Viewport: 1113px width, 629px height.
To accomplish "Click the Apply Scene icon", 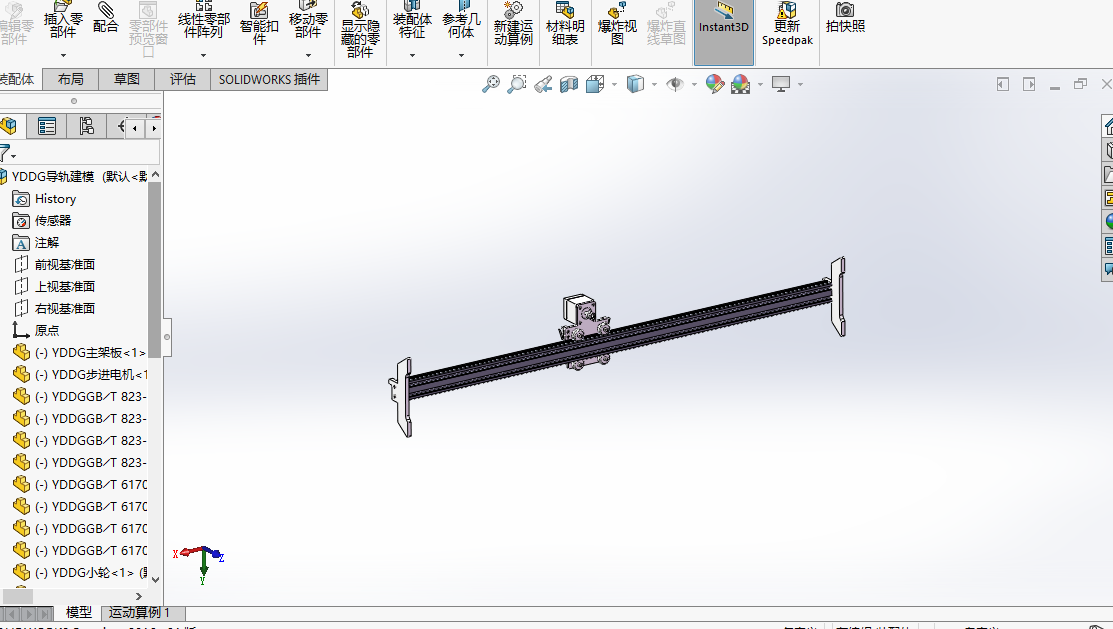I will (740, 84).
